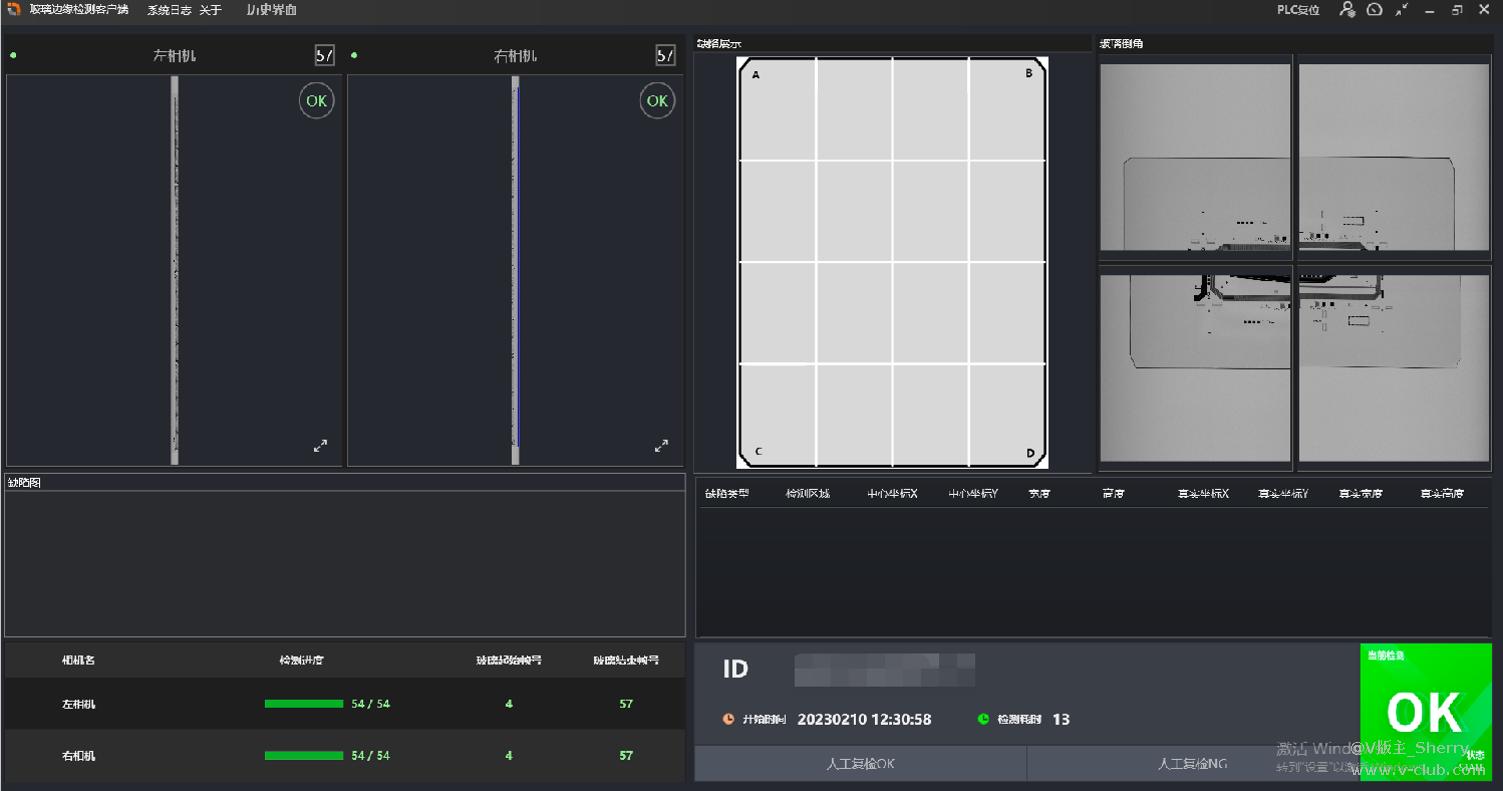This screenshot has height=791, width=1503.
Task: Expand the left camera view to fullscreen
Action: (x=320, y=446)
